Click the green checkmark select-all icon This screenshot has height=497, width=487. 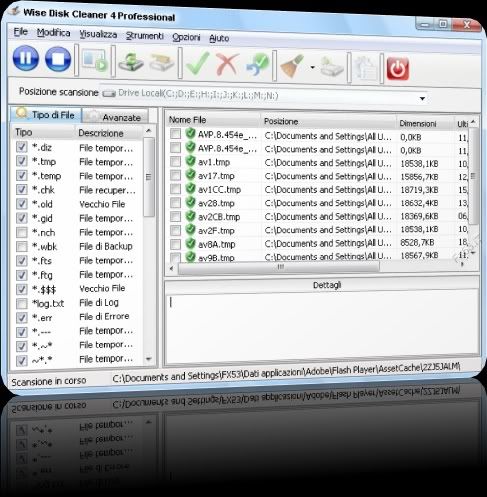pos(197,63)
